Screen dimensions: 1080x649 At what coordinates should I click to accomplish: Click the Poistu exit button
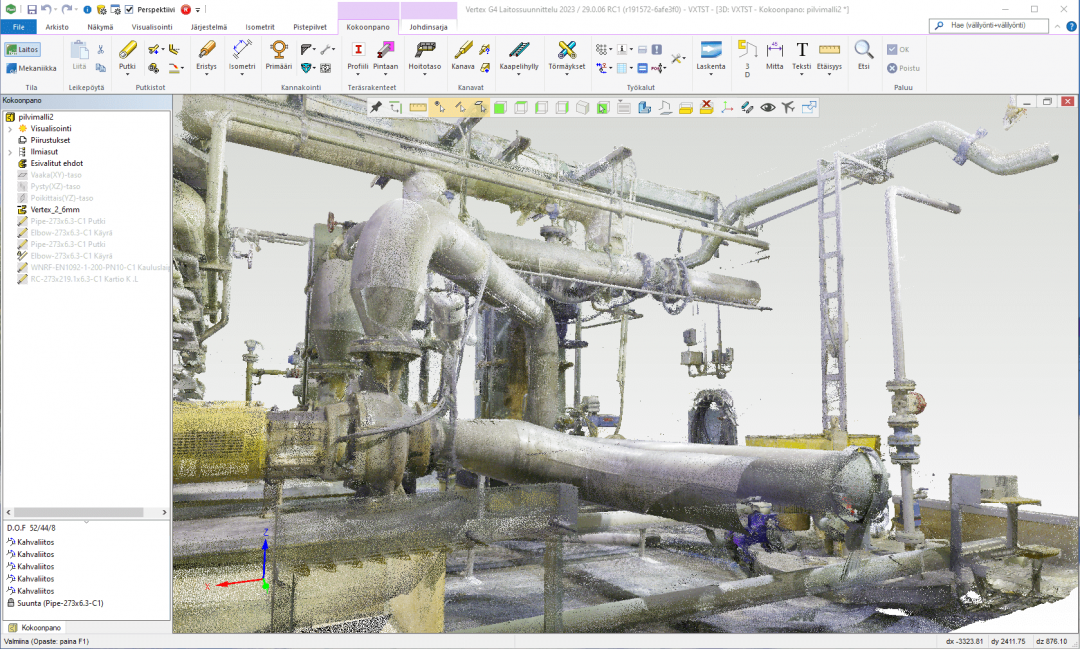click(x=903, y=68)
